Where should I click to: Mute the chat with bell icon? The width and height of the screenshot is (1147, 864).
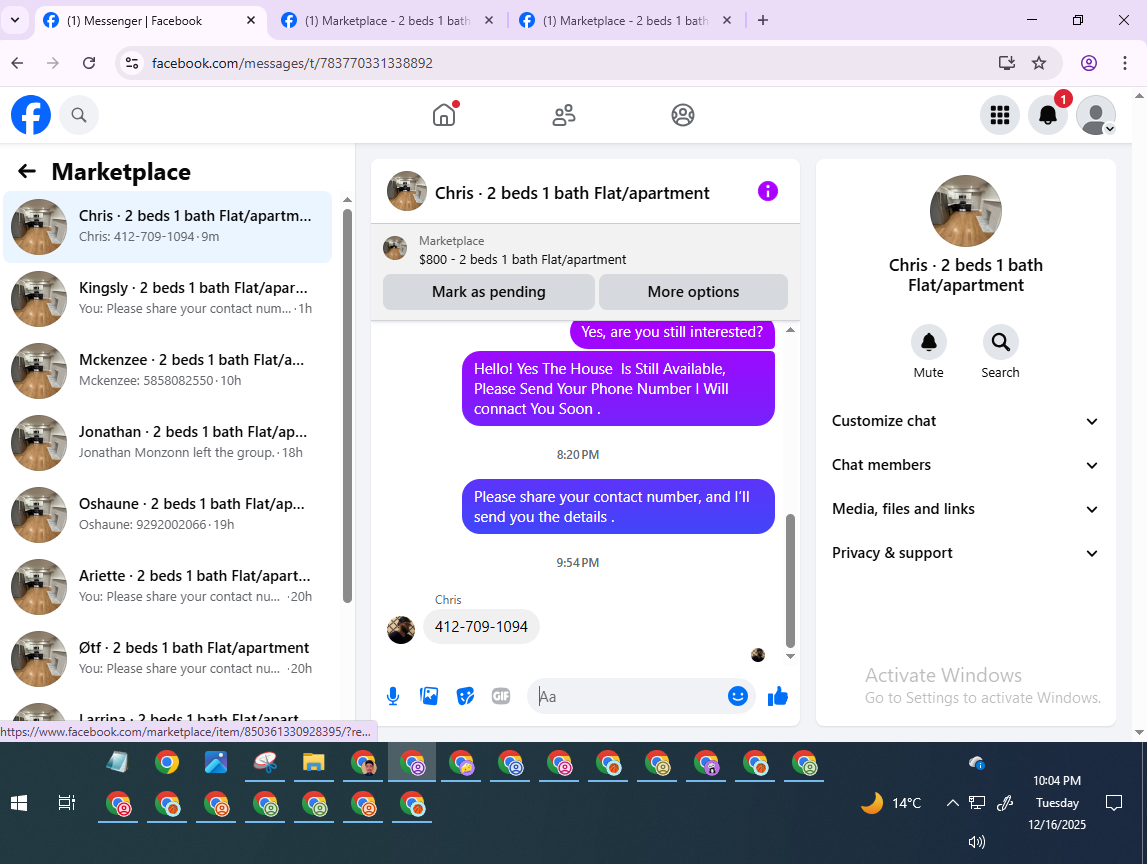pos(928,342)
